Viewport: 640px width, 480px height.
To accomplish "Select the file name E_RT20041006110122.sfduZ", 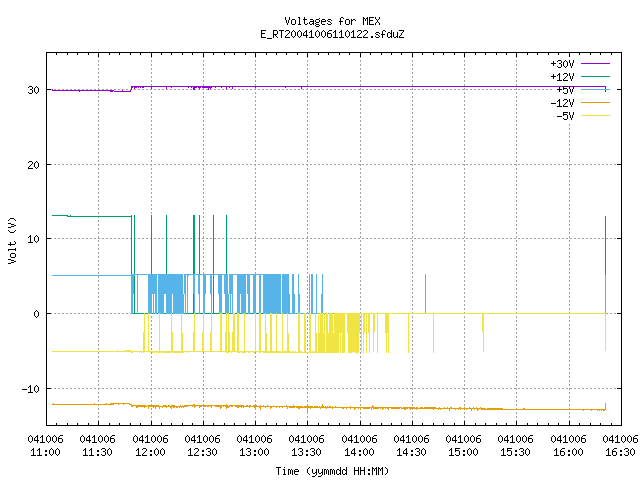I will [332, 34].
